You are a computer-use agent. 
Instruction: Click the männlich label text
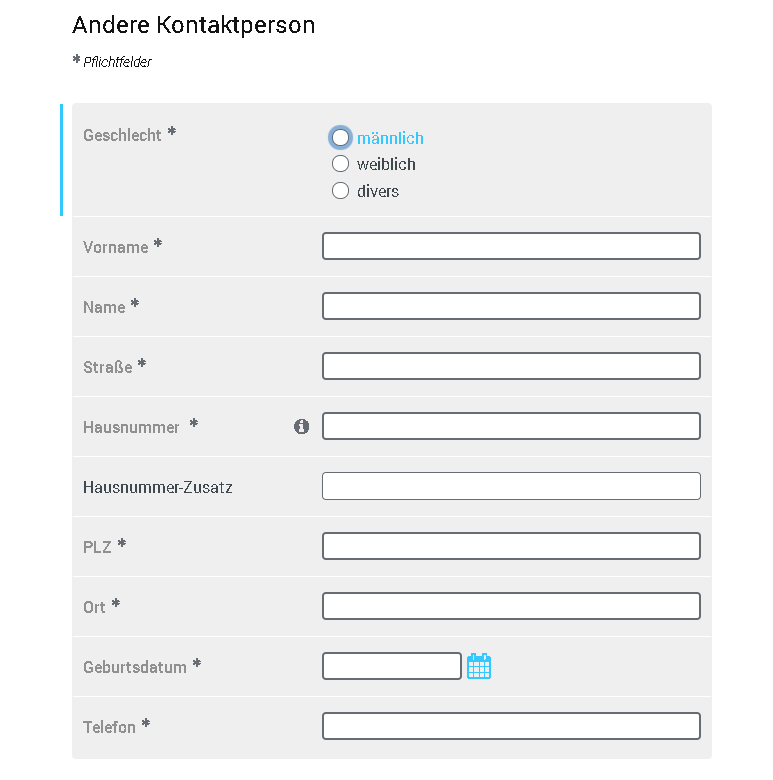[x=390, y=139]
